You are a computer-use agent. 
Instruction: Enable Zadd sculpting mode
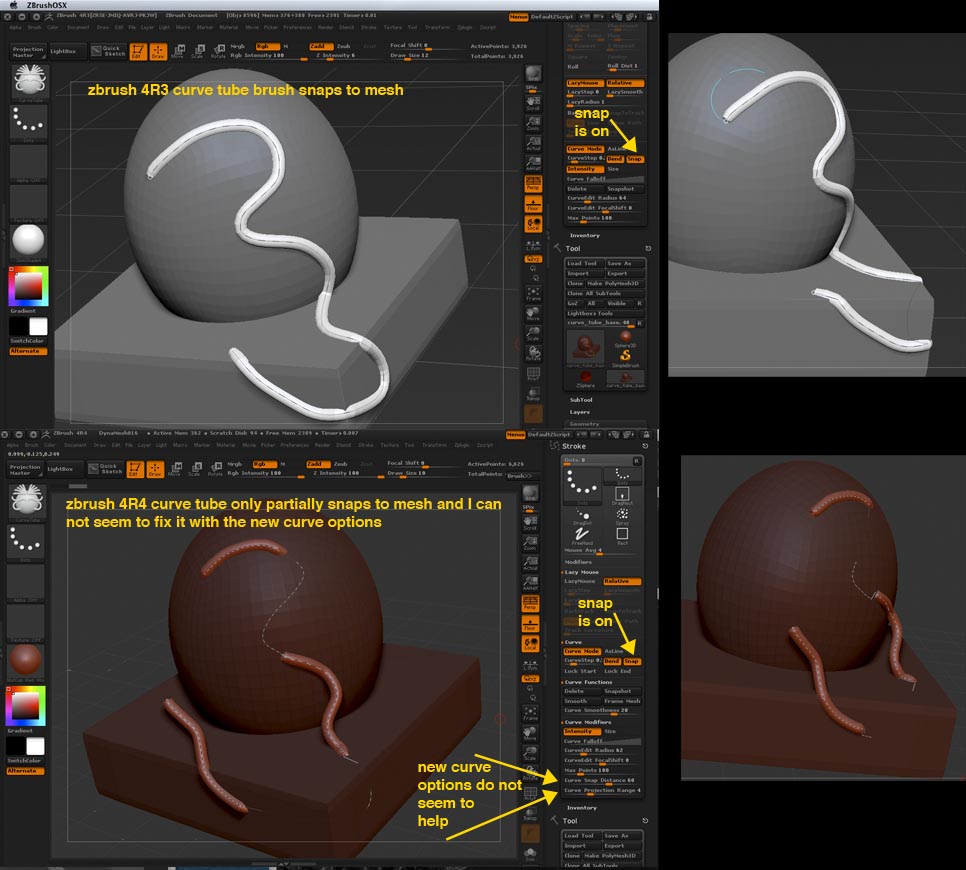[320, 47]
